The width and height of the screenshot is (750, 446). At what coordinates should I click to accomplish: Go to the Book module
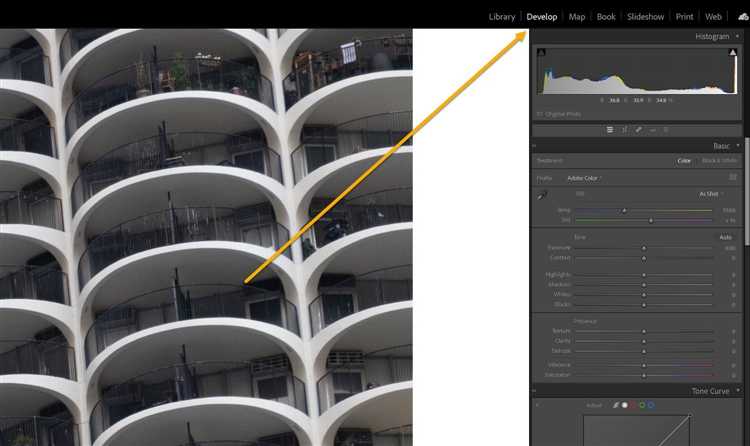pos(606,17)
